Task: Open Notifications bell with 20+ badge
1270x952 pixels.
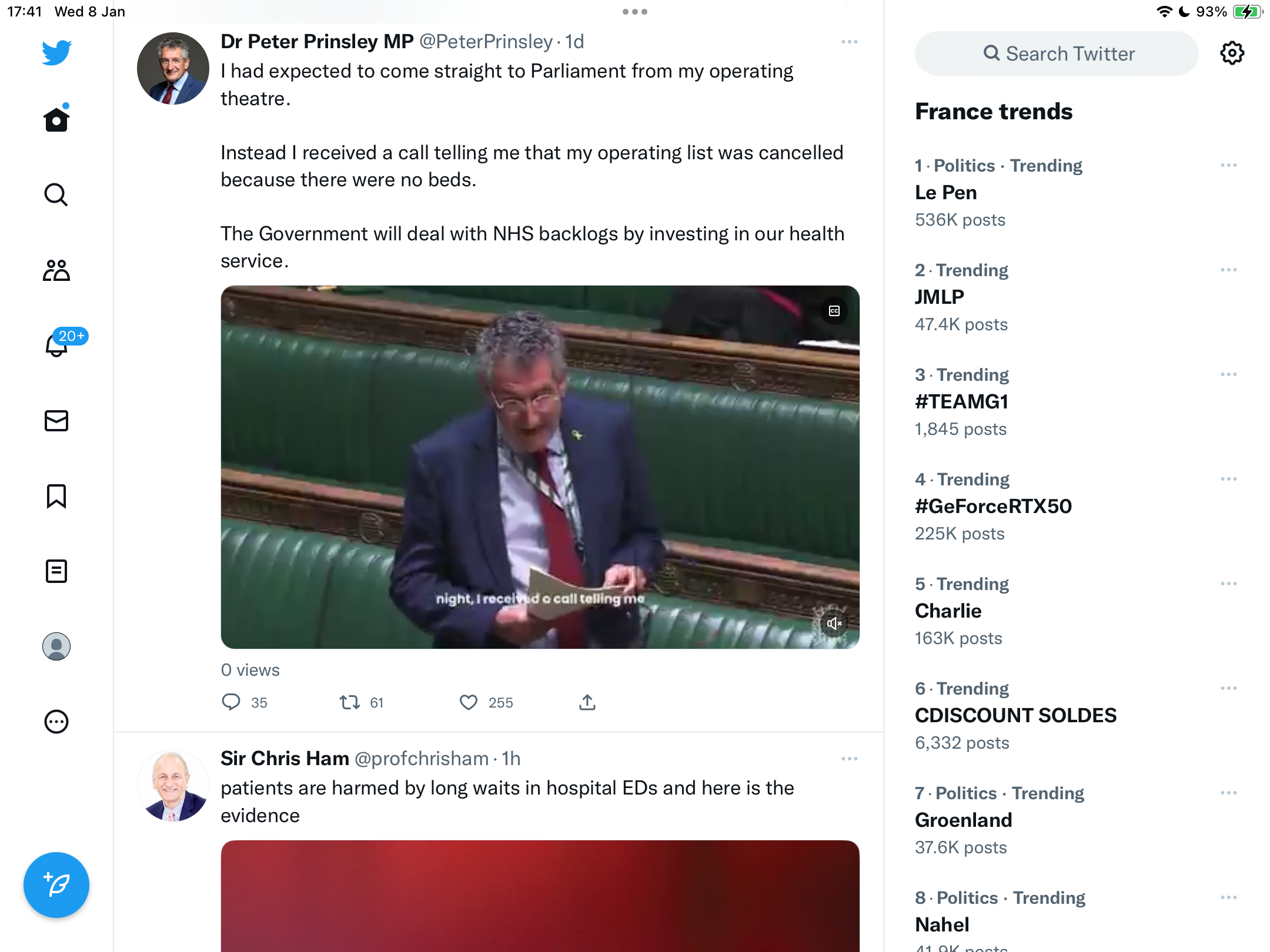Action: [58, 345]
